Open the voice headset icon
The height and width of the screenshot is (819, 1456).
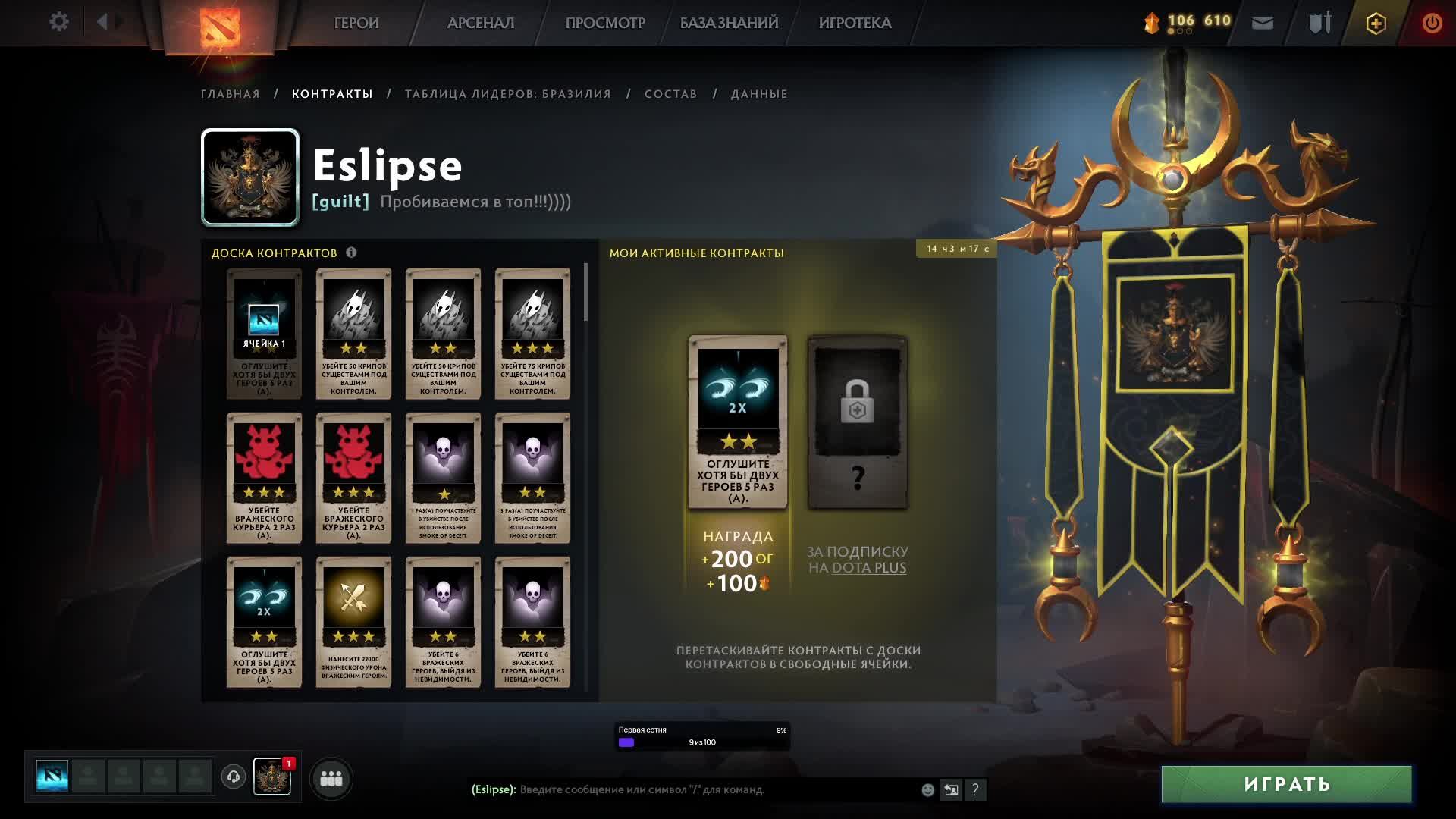tap(234, 777)
